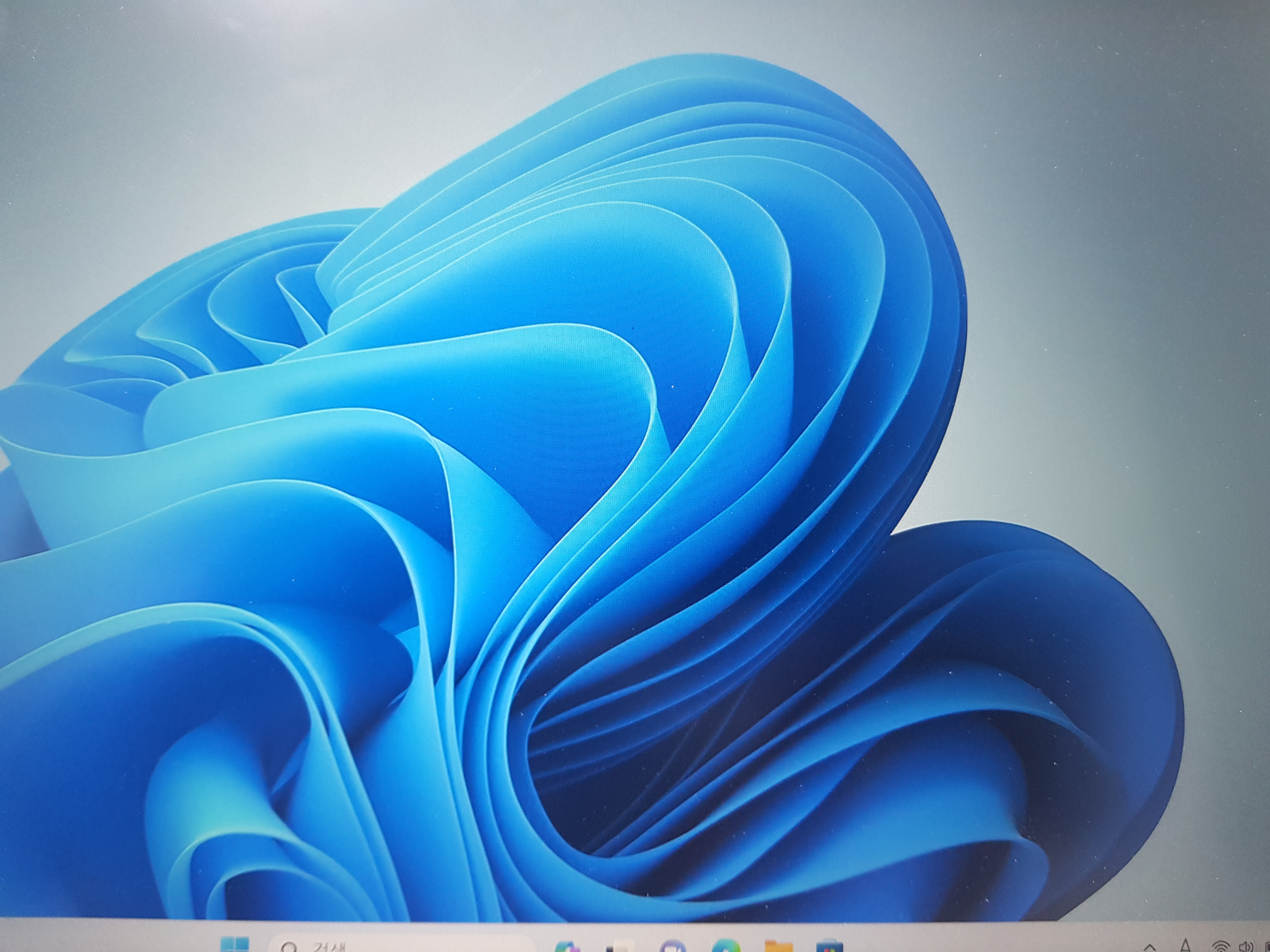Open Microsoft Store from the taskbar

pos(830,946)
